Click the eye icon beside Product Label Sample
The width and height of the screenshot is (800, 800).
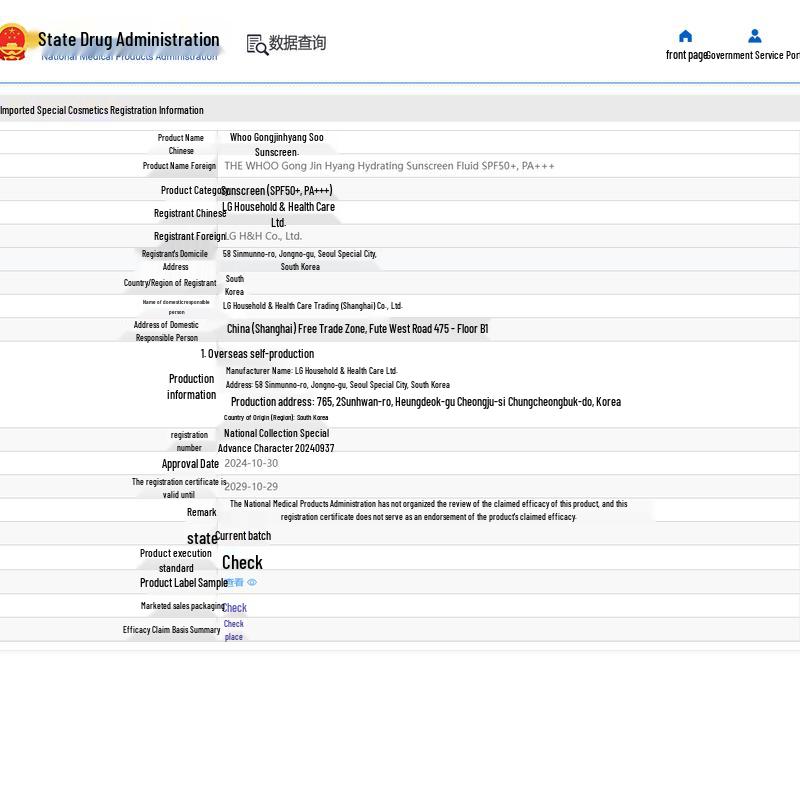(252, 582)
